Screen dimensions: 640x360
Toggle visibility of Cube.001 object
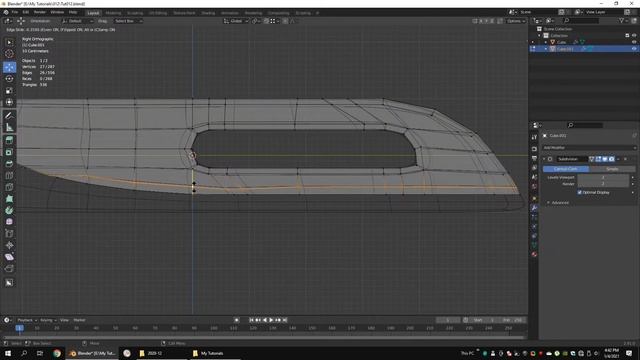pos(634,49)
